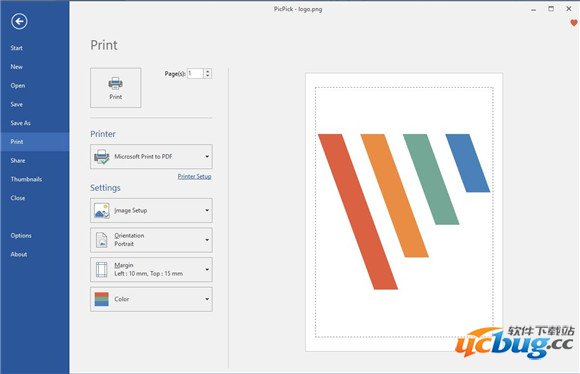Click the Color mode swatch icon
The height and width of the screenshot is (374, 580).
tap(101, 299)
